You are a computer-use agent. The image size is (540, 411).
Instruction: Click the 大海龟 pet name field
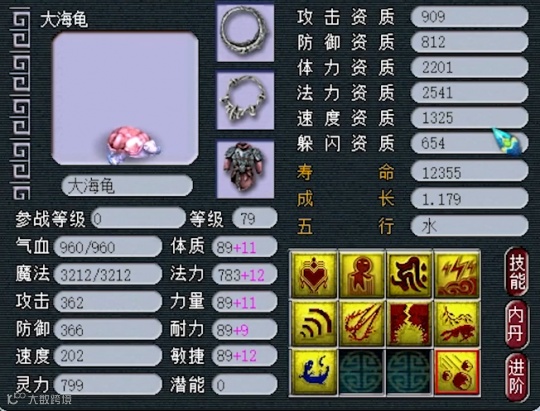point(127,186)
